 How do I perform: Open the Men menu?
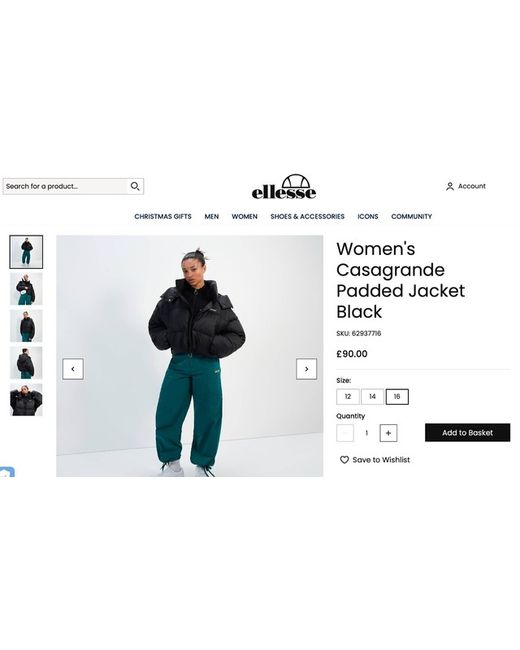click(211, 216)
